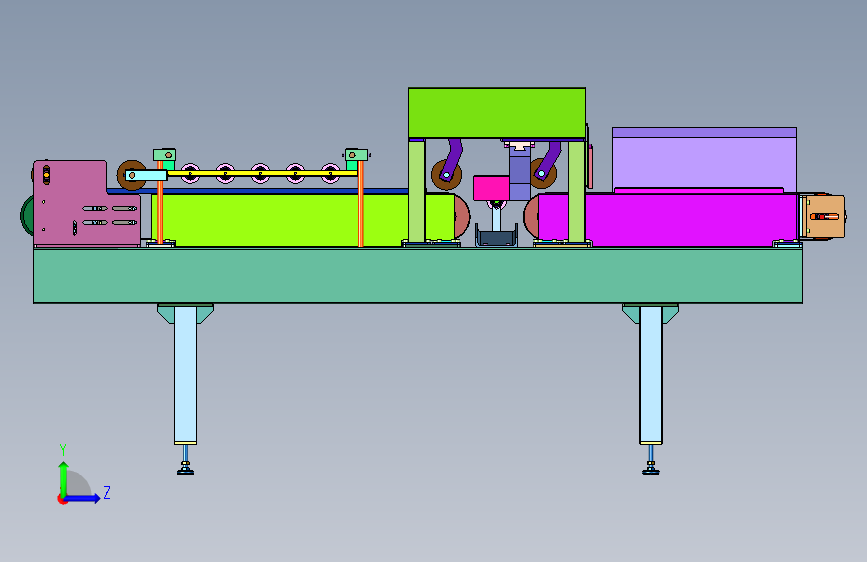
Task: Click the green Y axis arrow of the triad
Action: (x=64, y=479)
